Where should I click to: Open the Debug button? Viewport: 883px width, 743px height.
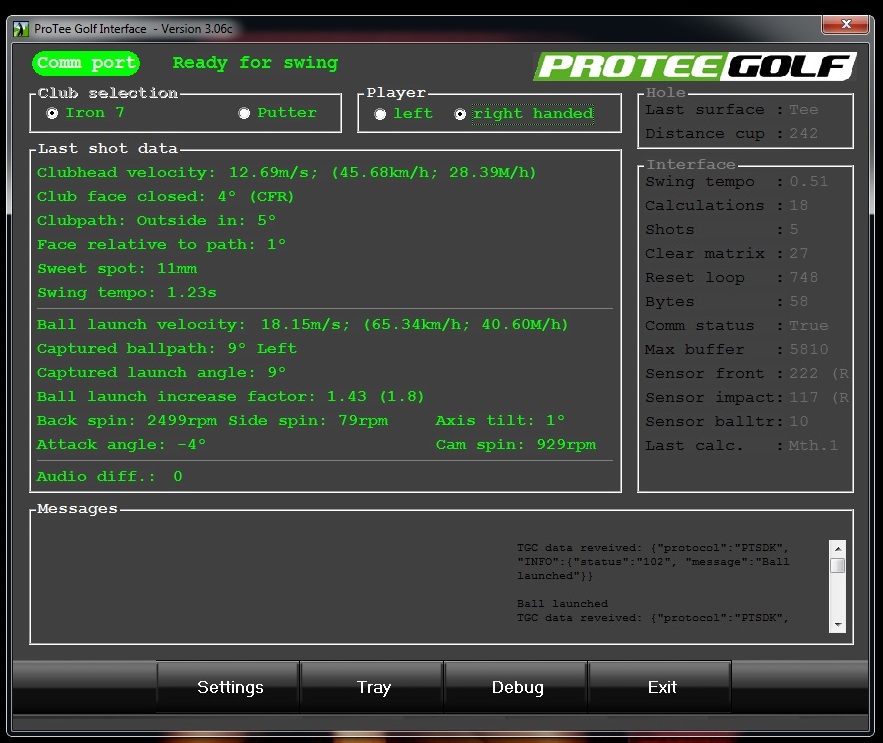(x=516, y=687)
